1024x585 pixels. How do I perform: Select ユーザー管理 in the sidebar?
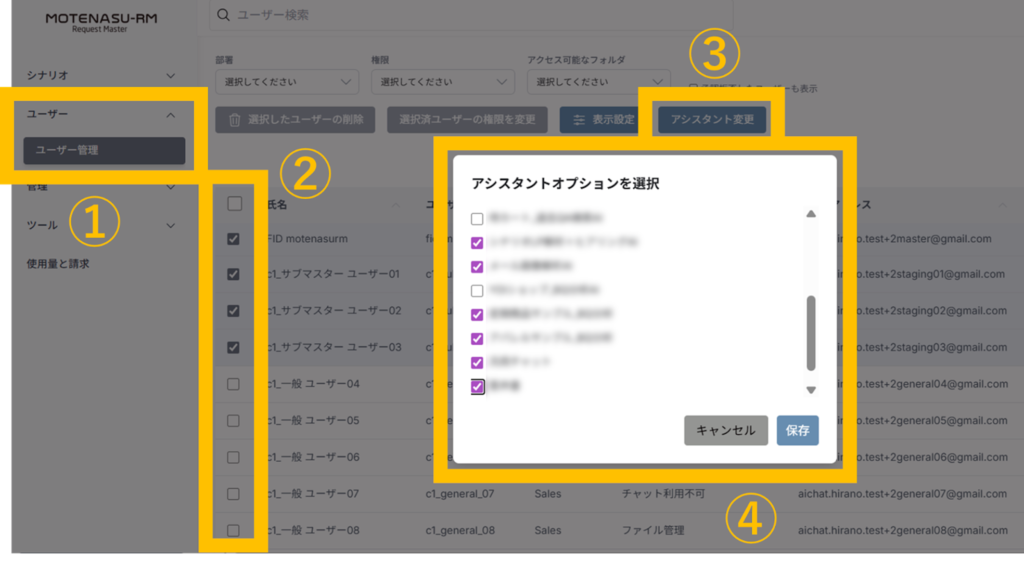pyautogui.click(x=104, y=150)
